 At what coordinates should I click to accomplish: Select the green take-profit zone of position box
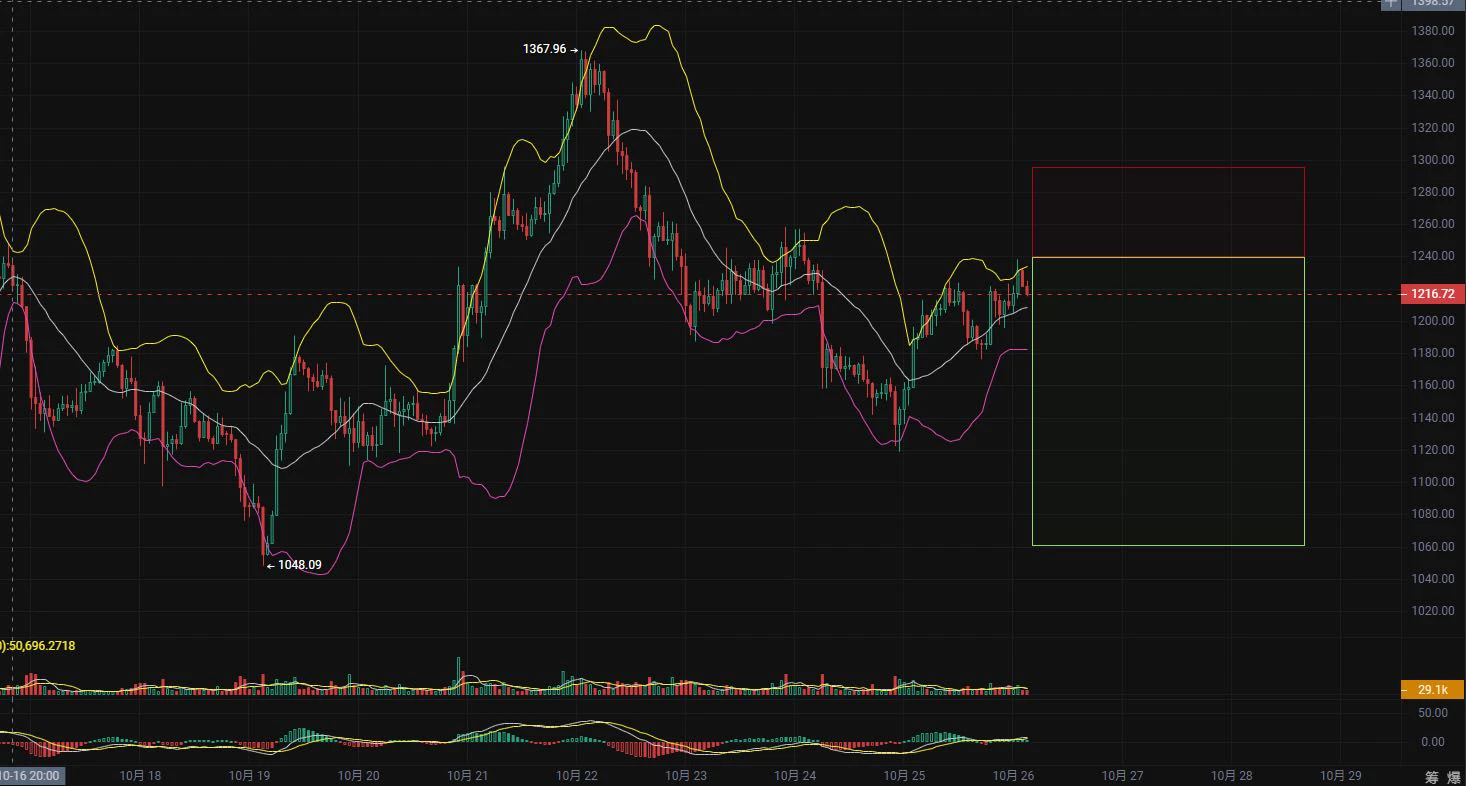tap(1168, 401)
